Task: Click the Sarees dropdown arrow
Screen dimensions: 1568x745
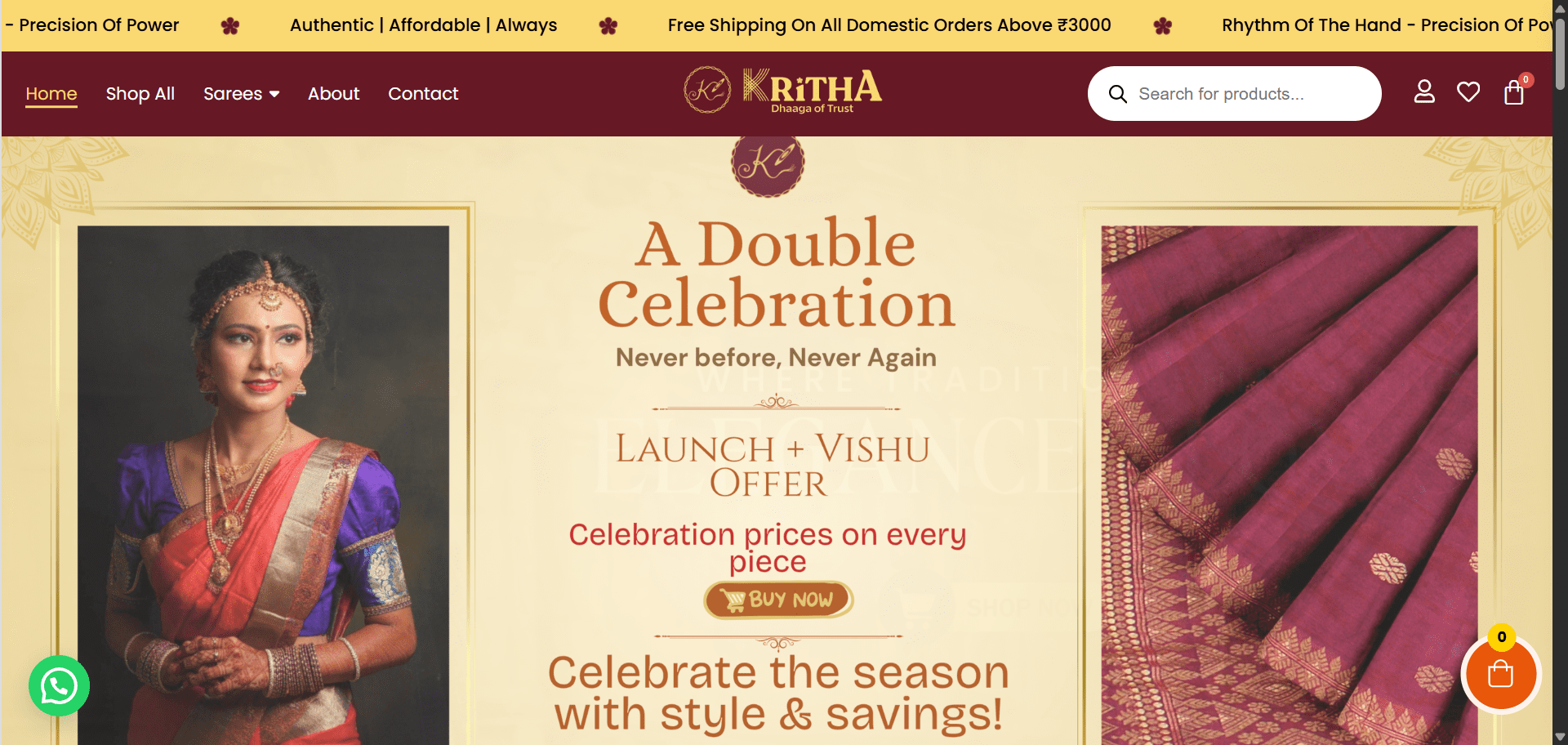Action: click(274, 95)
